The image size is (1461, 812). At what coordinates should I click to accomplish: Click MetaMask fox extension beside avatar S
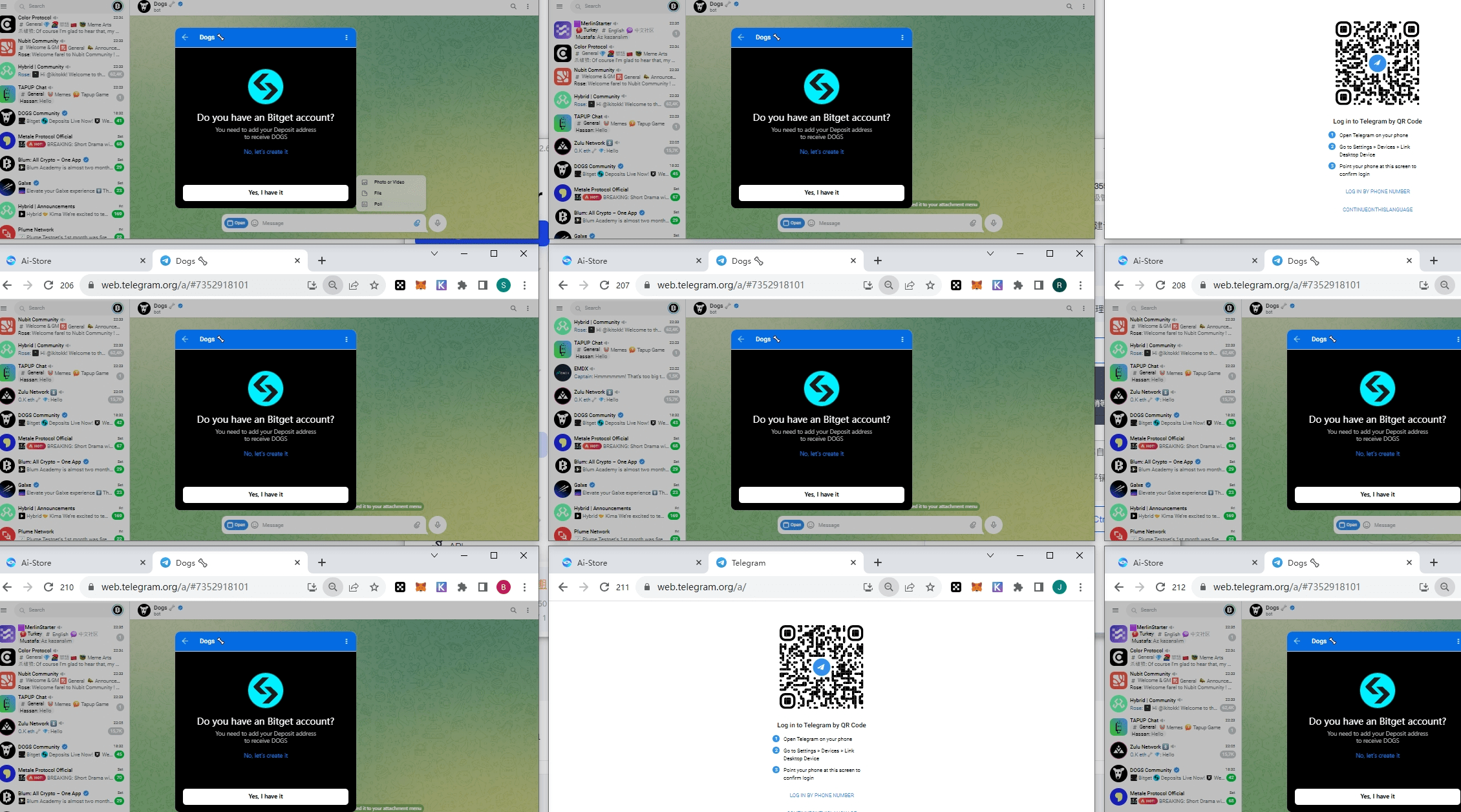pos(421,285)
